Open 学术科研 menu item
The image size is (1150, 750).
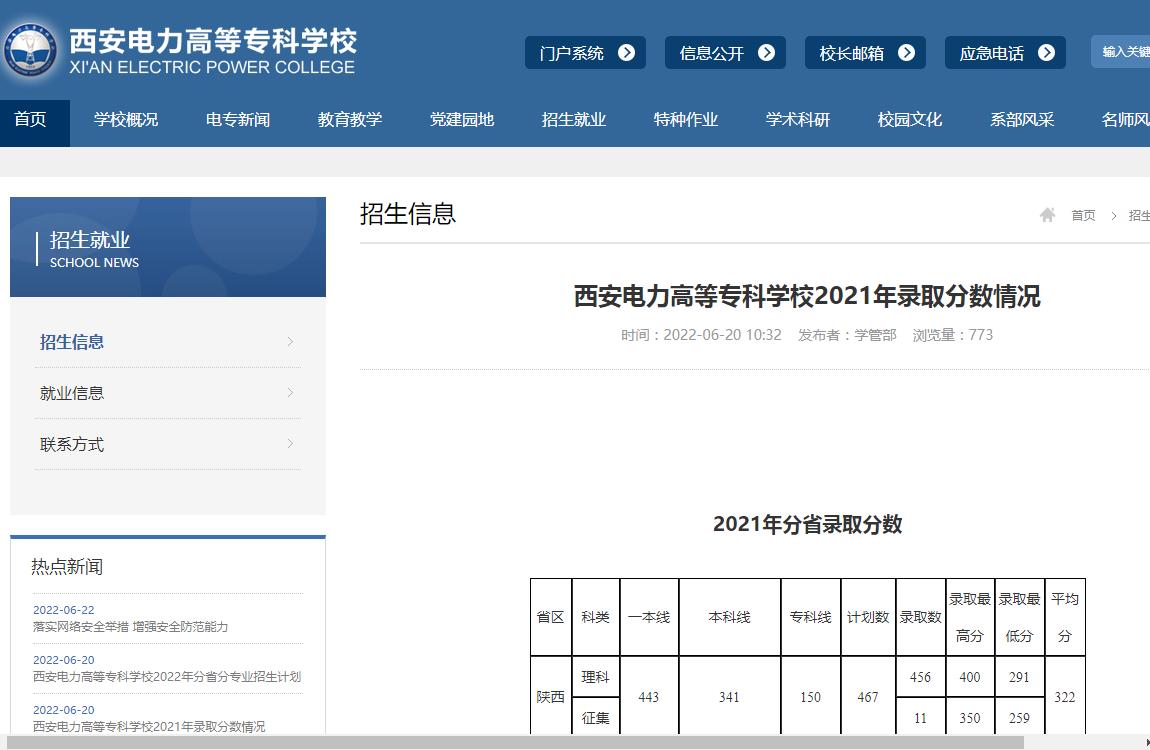click(798, 120)
